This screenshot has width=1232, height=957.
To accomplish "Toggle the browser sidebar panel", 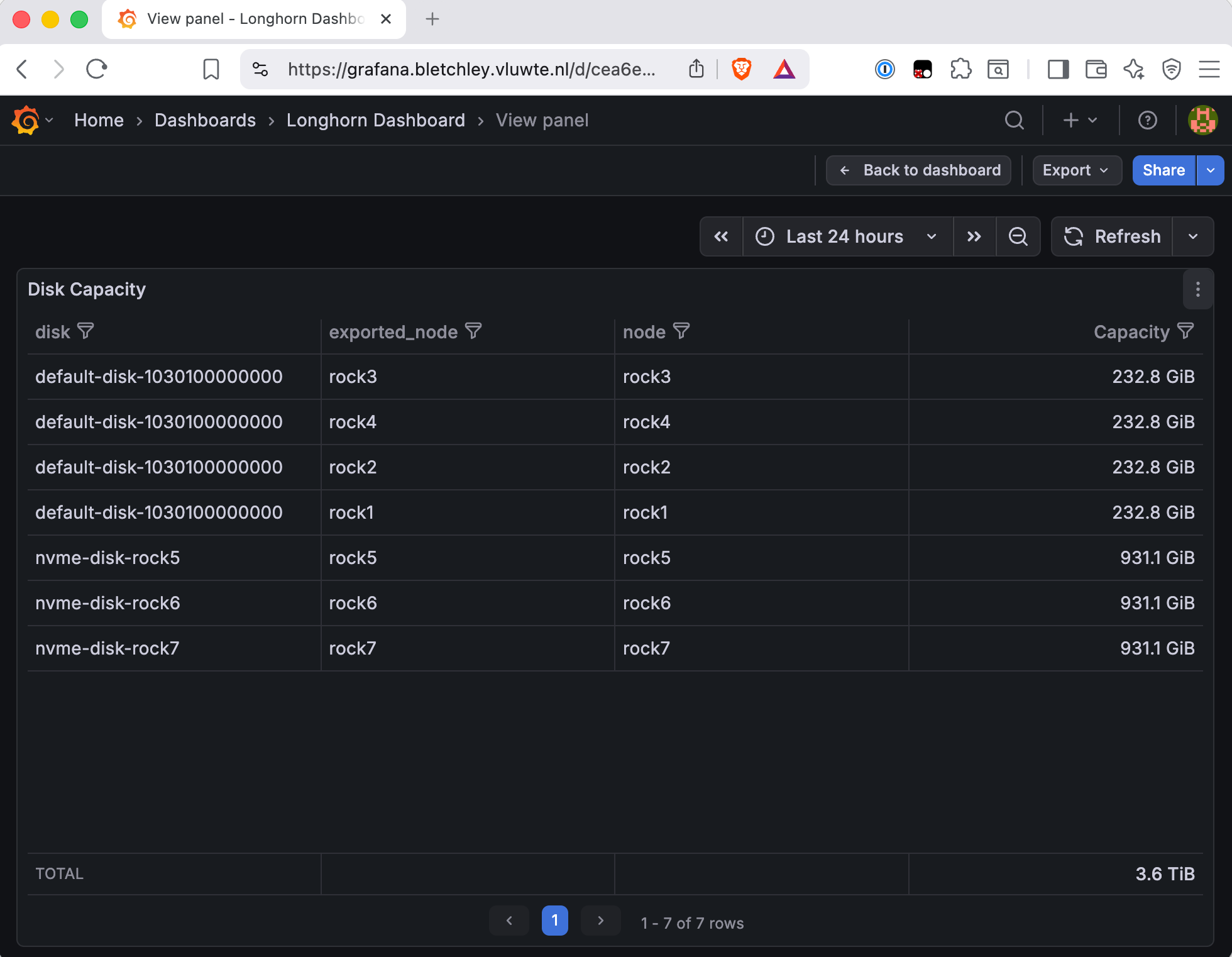I will pos(1058,69).
